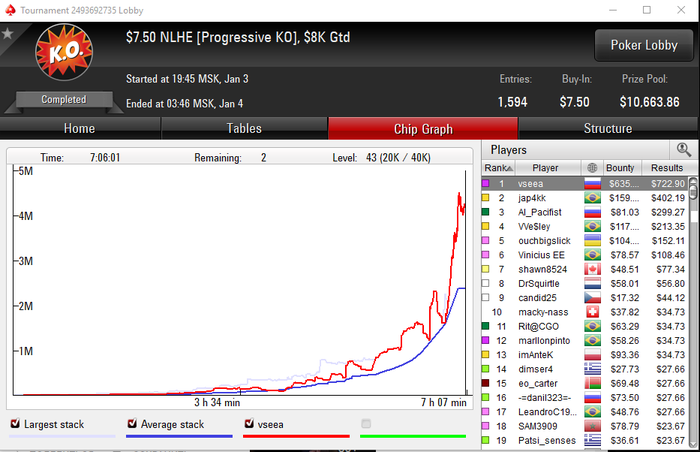The height and width of the screenshot is (452, 700).
Task: Click the $402.19 result value
Action: tap(668, 198)
